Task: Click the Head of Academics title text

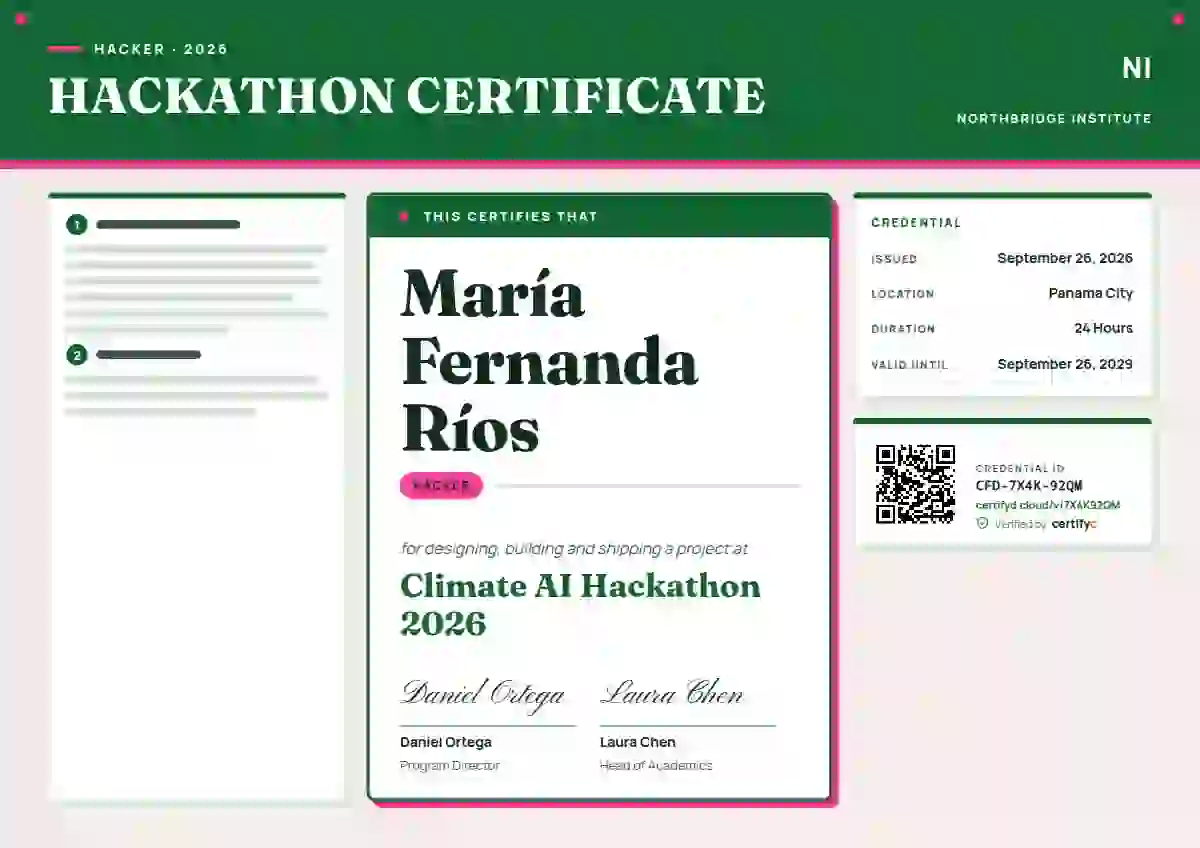Action: click(x=656, y=765)
